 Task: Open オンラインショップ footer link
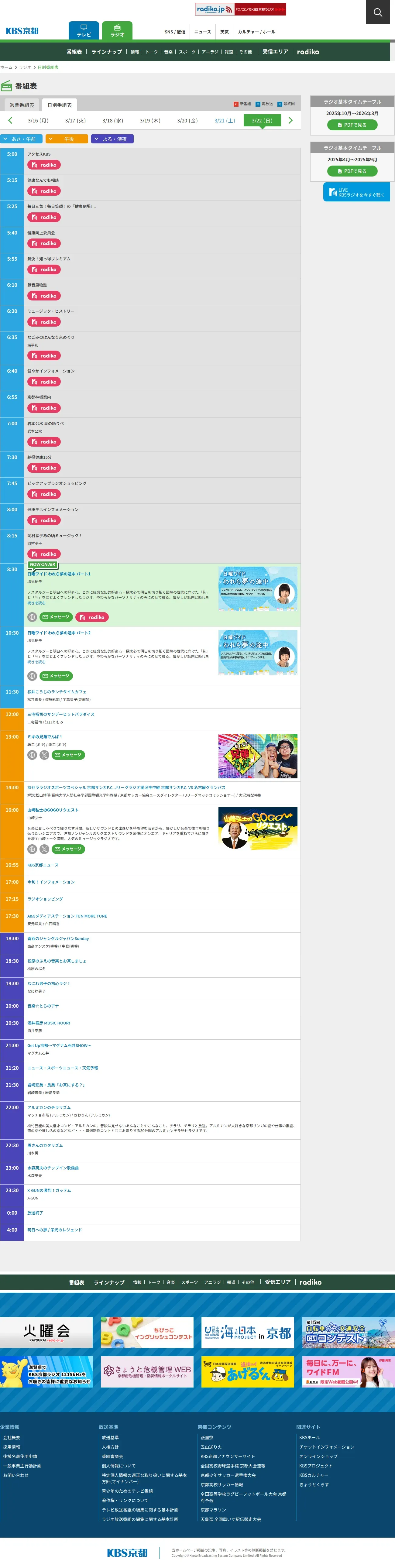[x=318, y=1456]
